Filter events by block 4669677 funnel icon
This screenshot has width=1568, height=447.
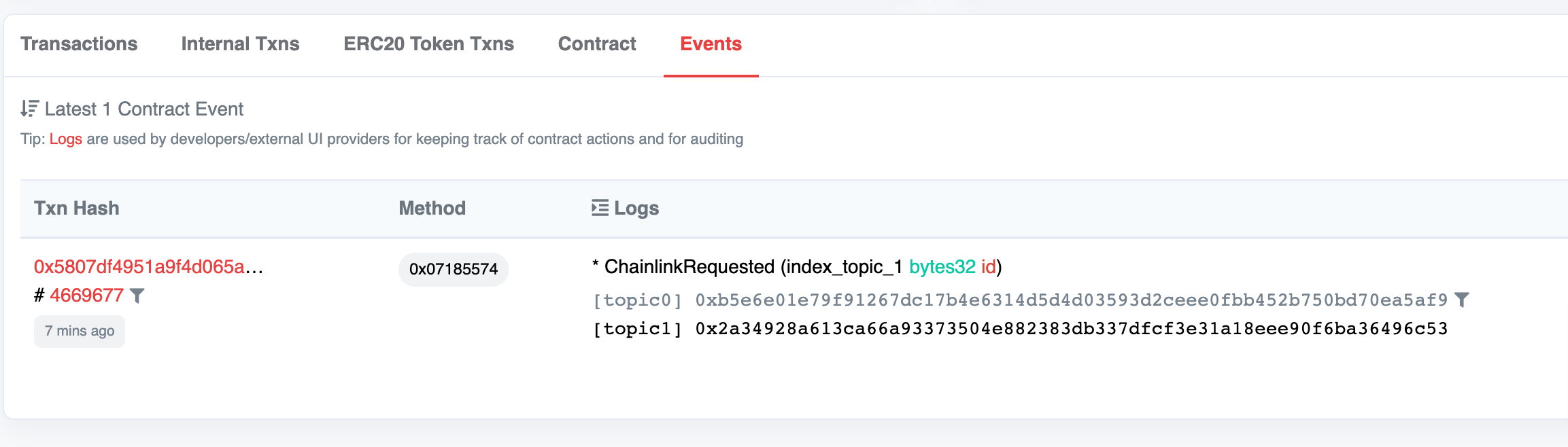point(137,296)
